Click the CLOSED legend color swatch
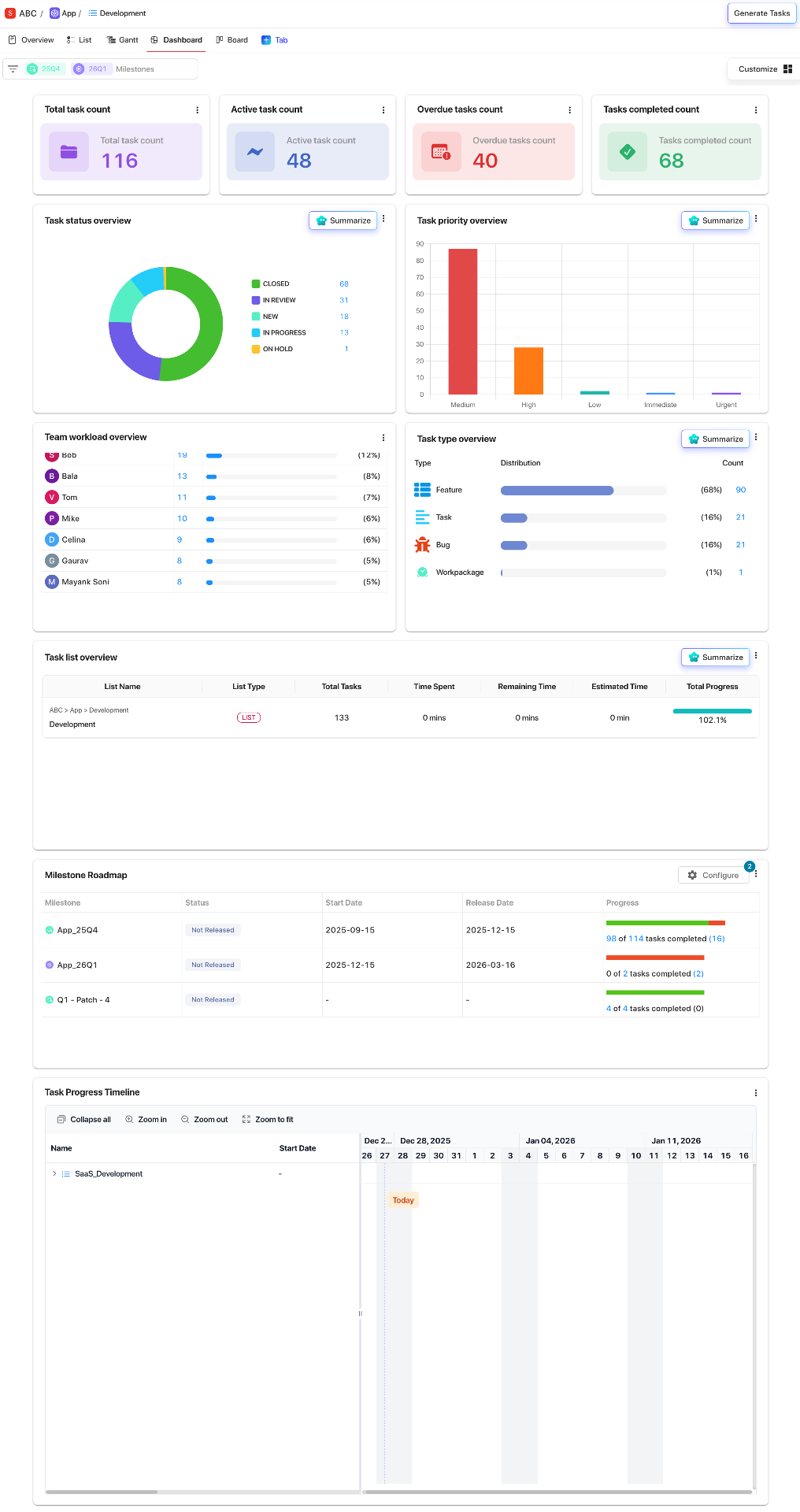This screenshot has width=800, height=1512. pyautogui.click(x=256, y=283)
